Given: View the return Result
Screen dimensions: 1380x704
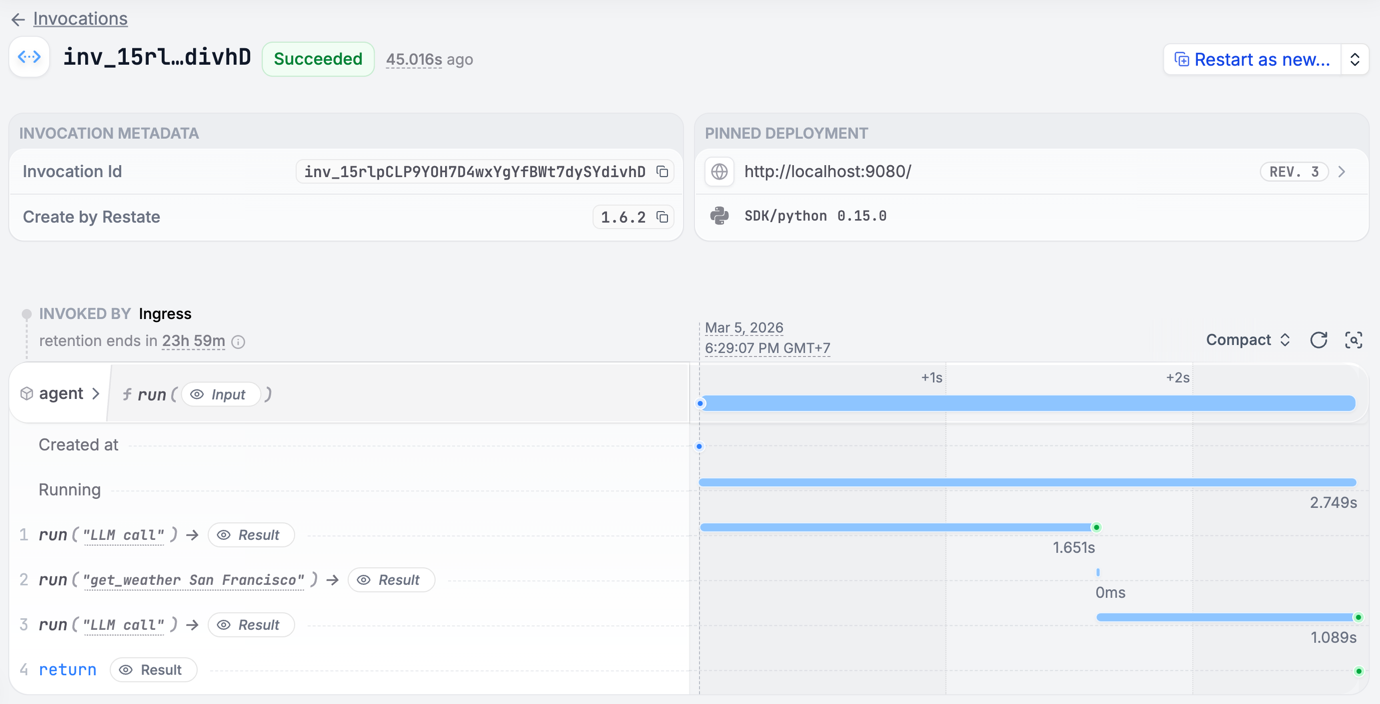Looking at the screenshot, I should pyautogui.click(x=153, y=670).
